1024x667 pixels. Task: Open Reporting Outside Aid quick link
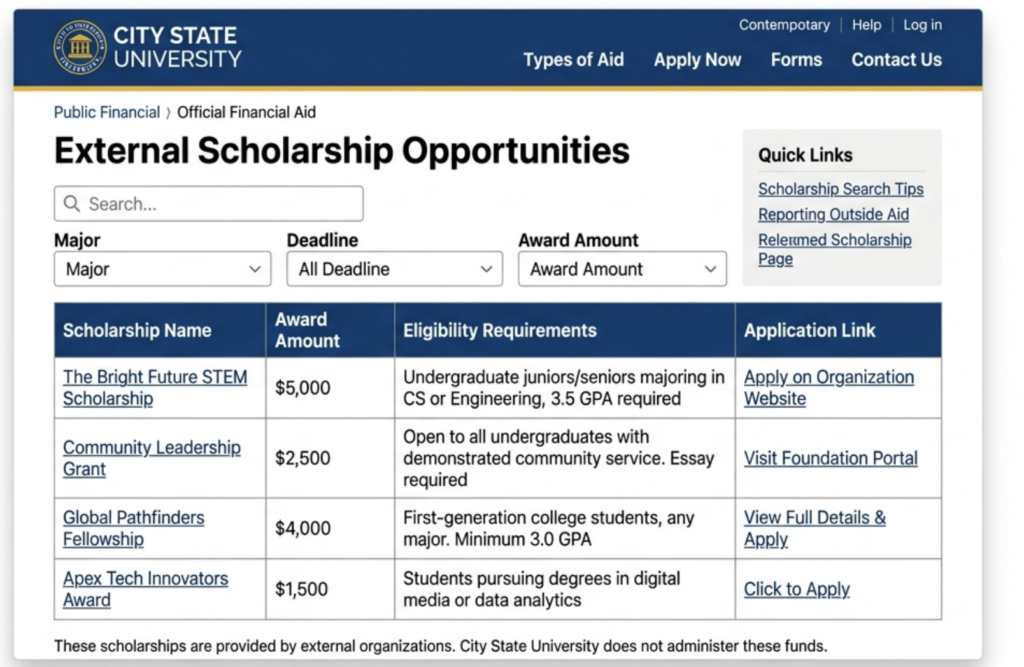[833, 214]
